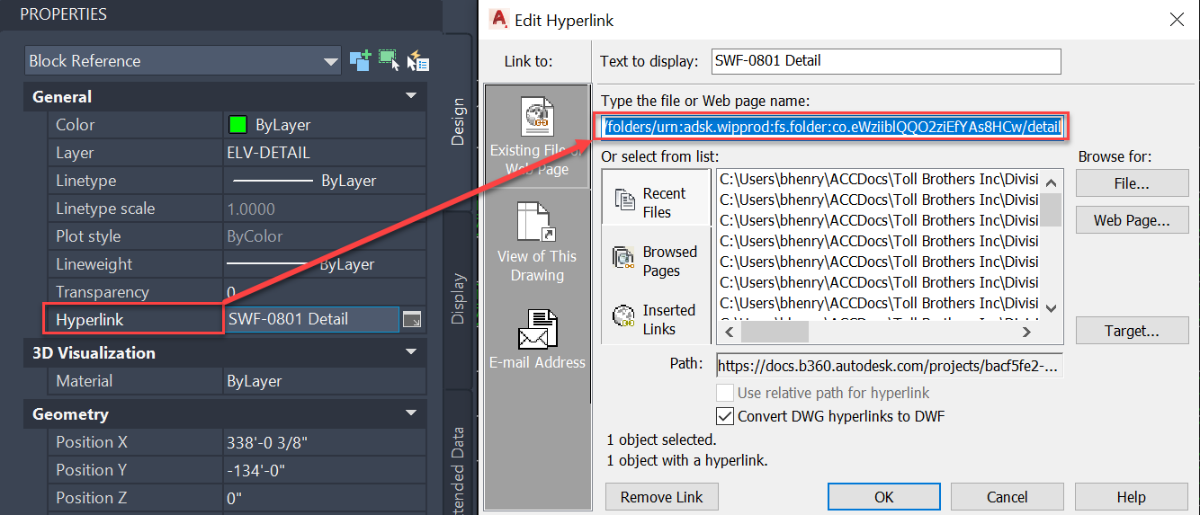Show the Inserted Links list
Screen dimensions: 1200x515
[x=657, y=319]
